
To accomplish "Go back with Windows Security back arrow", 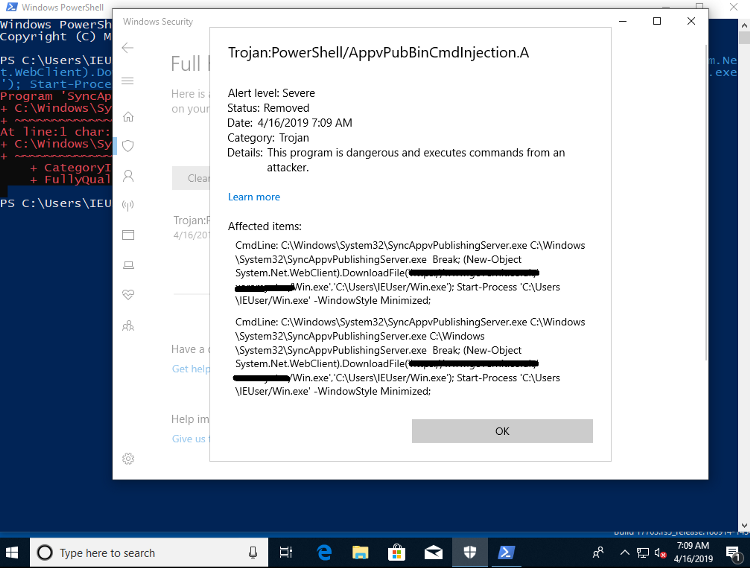I will pyautogui.click(x=127, y=47).
